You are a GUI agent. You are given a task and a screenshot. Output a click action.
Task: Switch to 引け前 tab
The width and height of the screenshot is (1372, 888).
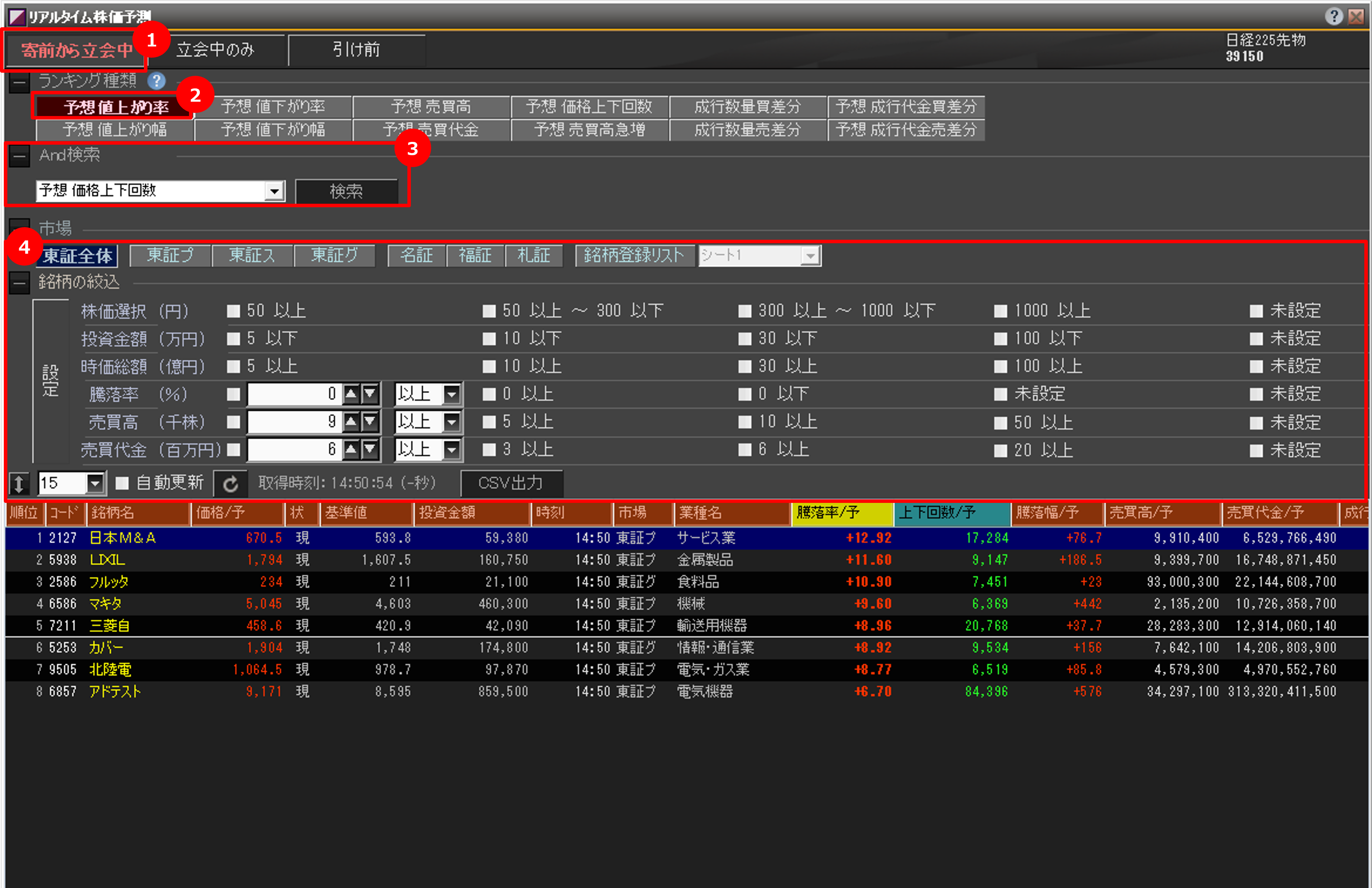[357, 50]
